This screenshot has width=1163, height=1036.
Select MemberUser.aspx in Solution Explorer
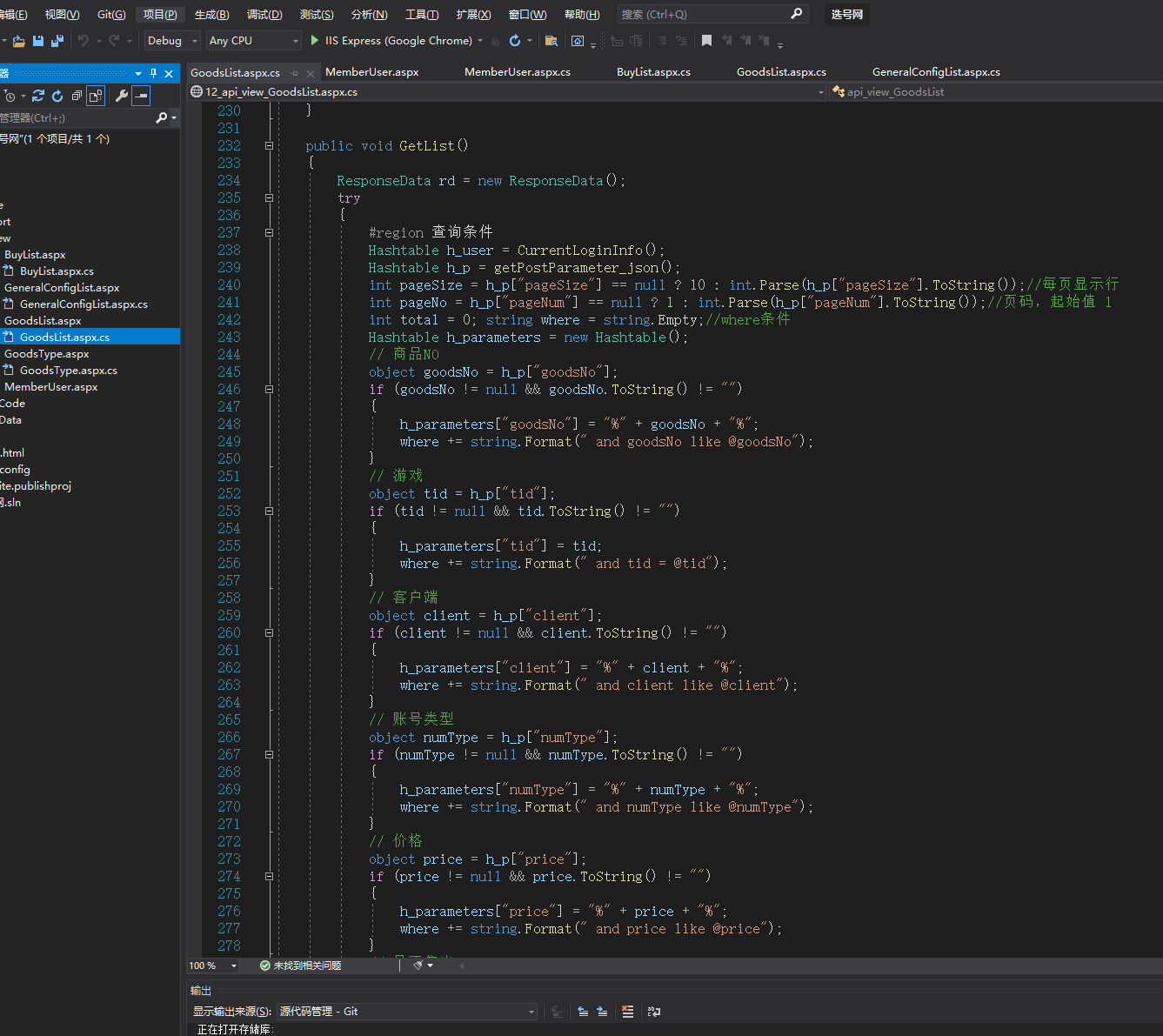(x=50, y=387)
